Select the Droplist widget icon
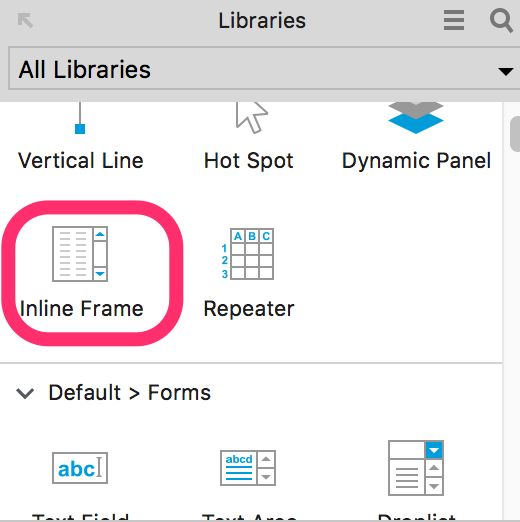This screenshot has height=522, width=520. (x=416, y=468)
